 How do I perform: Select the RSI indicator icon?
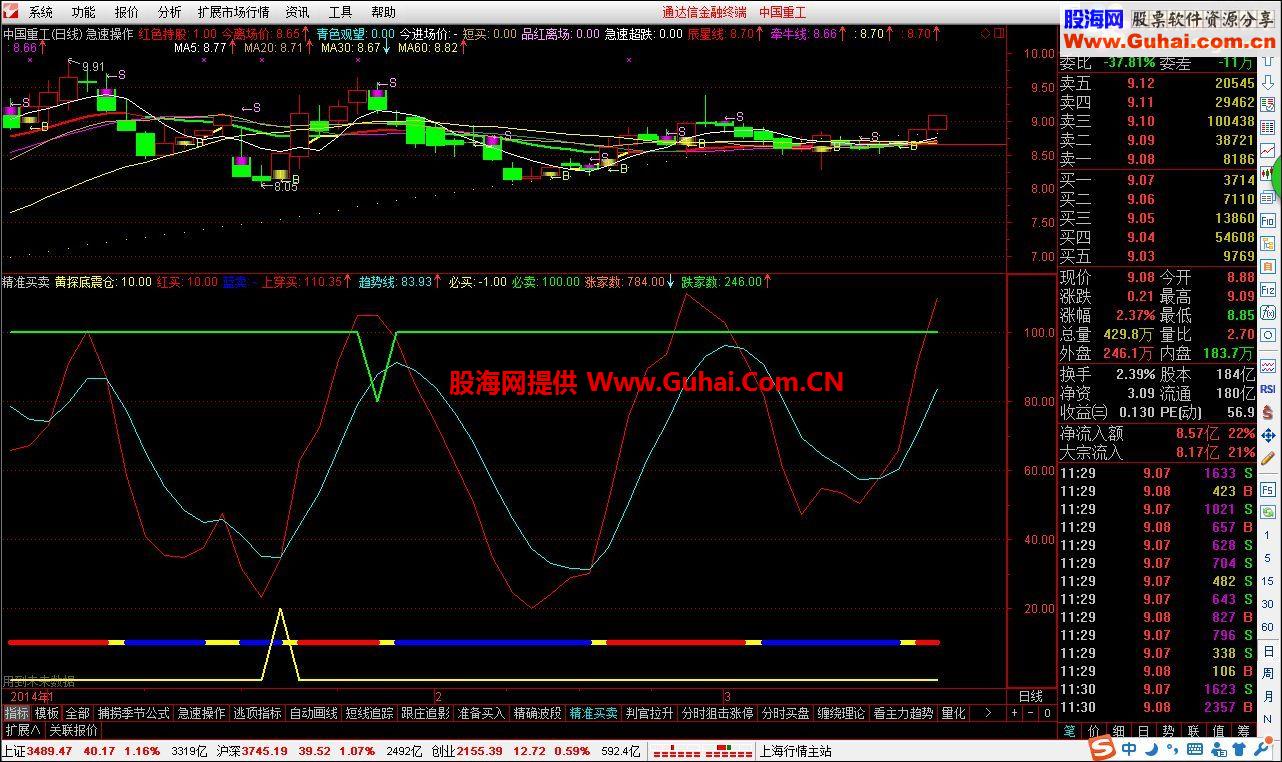1267,388
